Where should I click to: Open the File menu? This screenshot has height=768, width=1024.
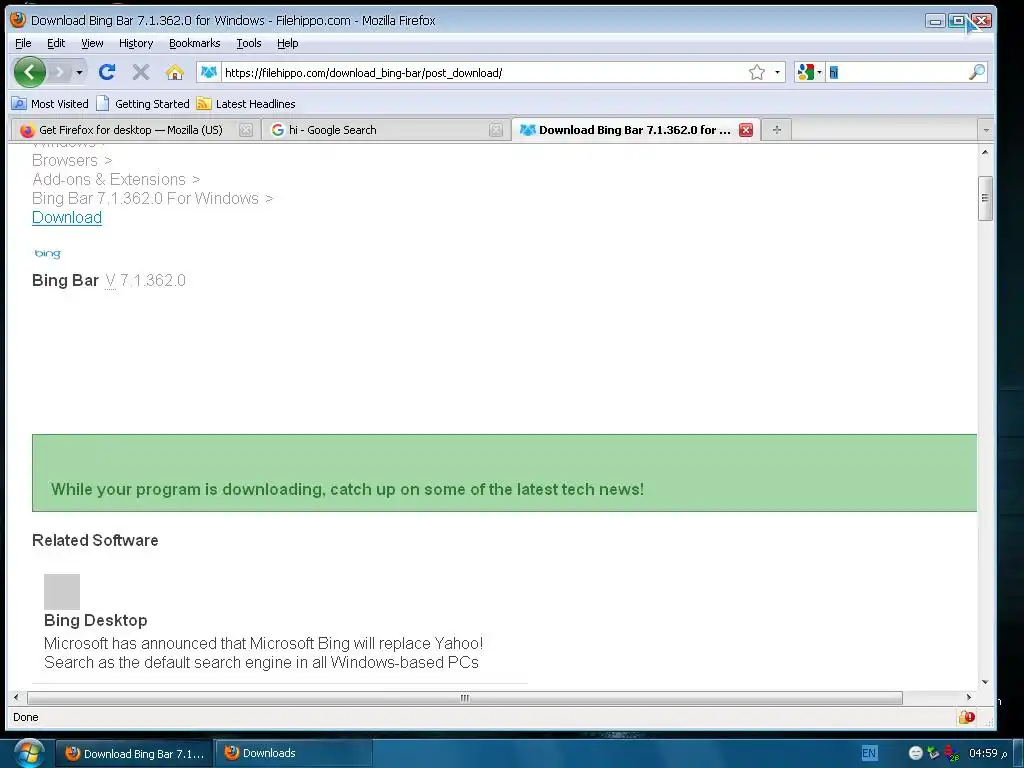tap(23, 43)
